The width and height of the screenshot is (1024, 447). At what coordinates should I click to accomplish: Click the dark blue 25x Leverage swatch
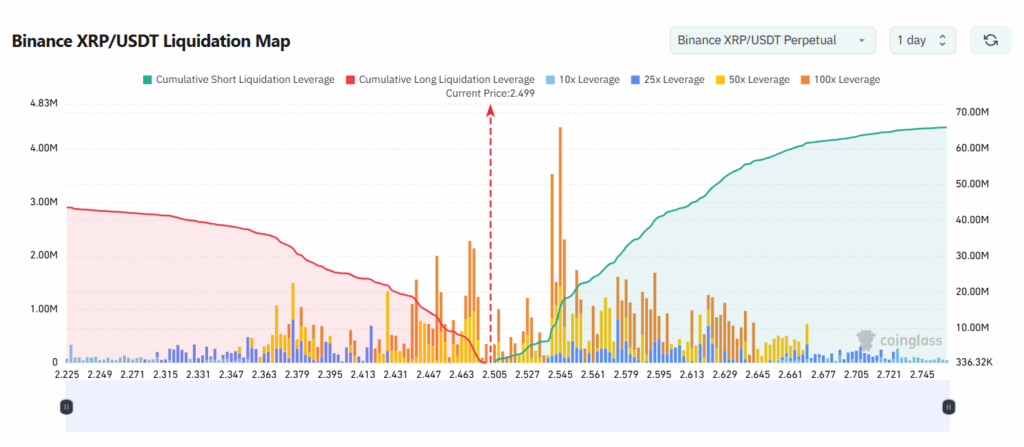pyautogui.click(x=635, y=80)
